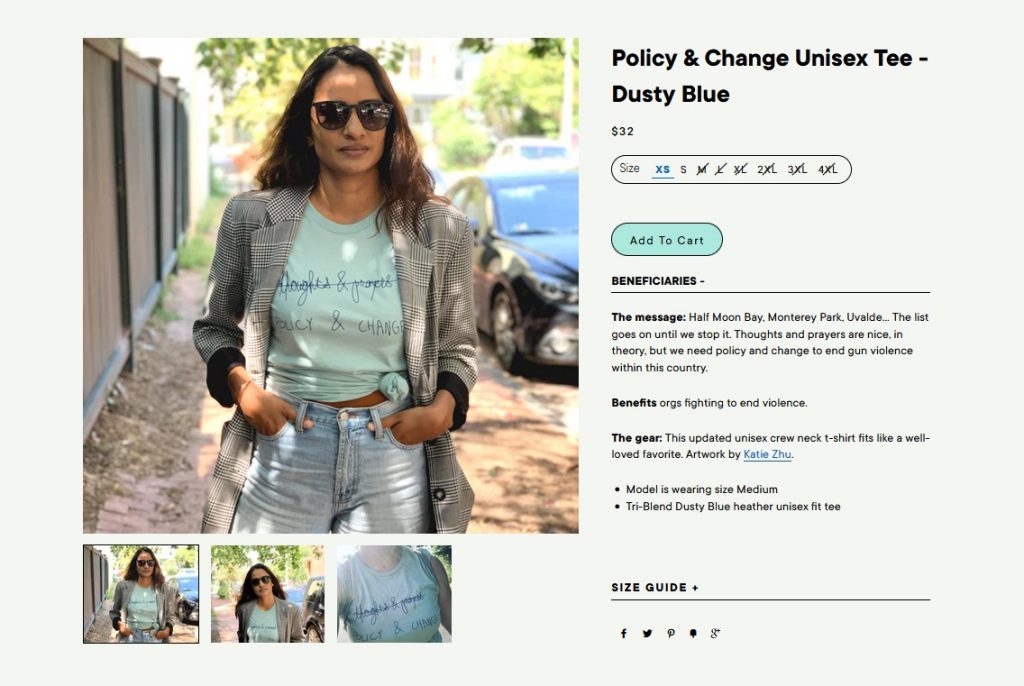The height and width of the screenshot is (686, 1024).
Task: Share the tee on Facebook
Action: point(623,633)
